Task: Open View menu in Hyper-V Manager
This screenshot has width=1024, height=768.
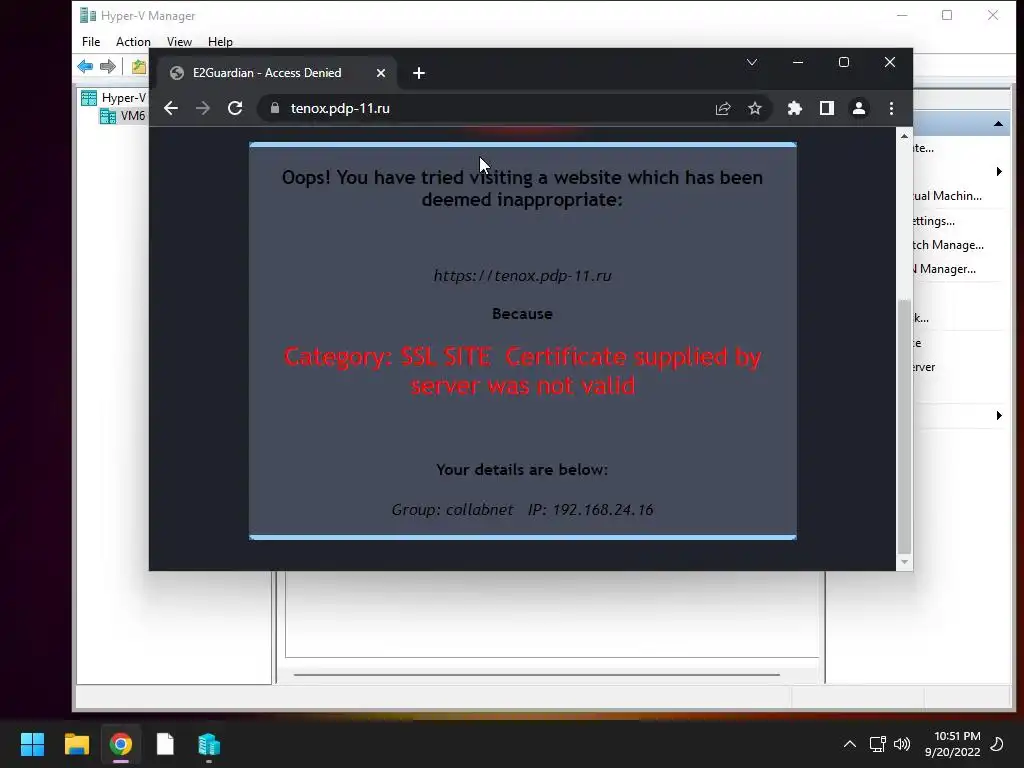Action: pyautogui.click(x=179, y=42)
